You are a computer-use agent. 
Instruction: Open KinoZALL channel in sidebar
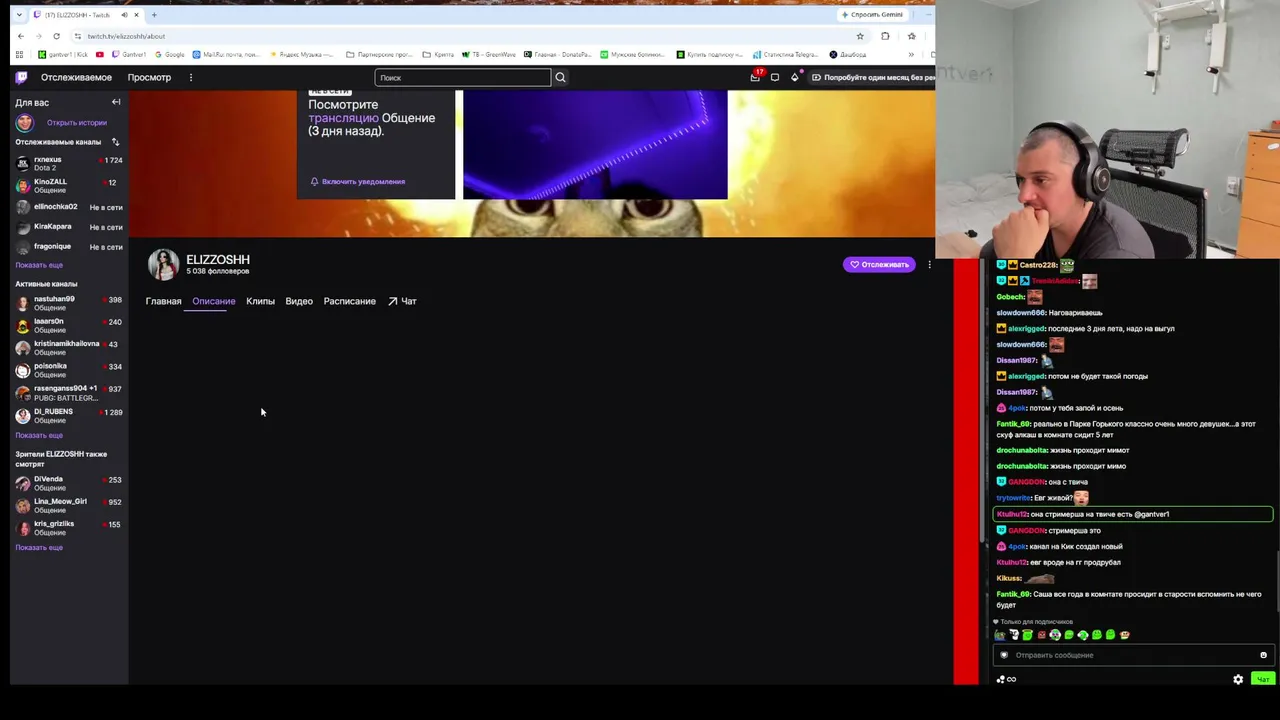click(x=69, y=185)
